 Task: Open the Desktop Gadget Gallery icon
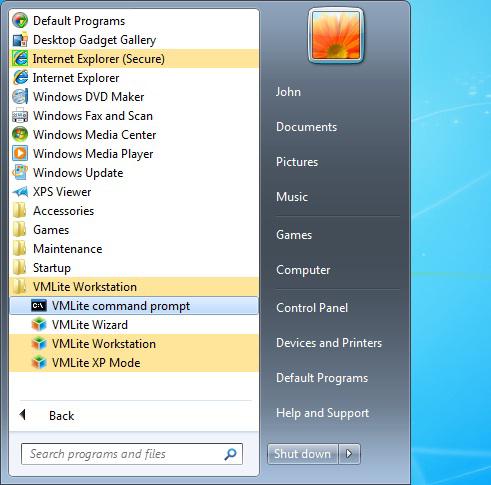point(20,40)
